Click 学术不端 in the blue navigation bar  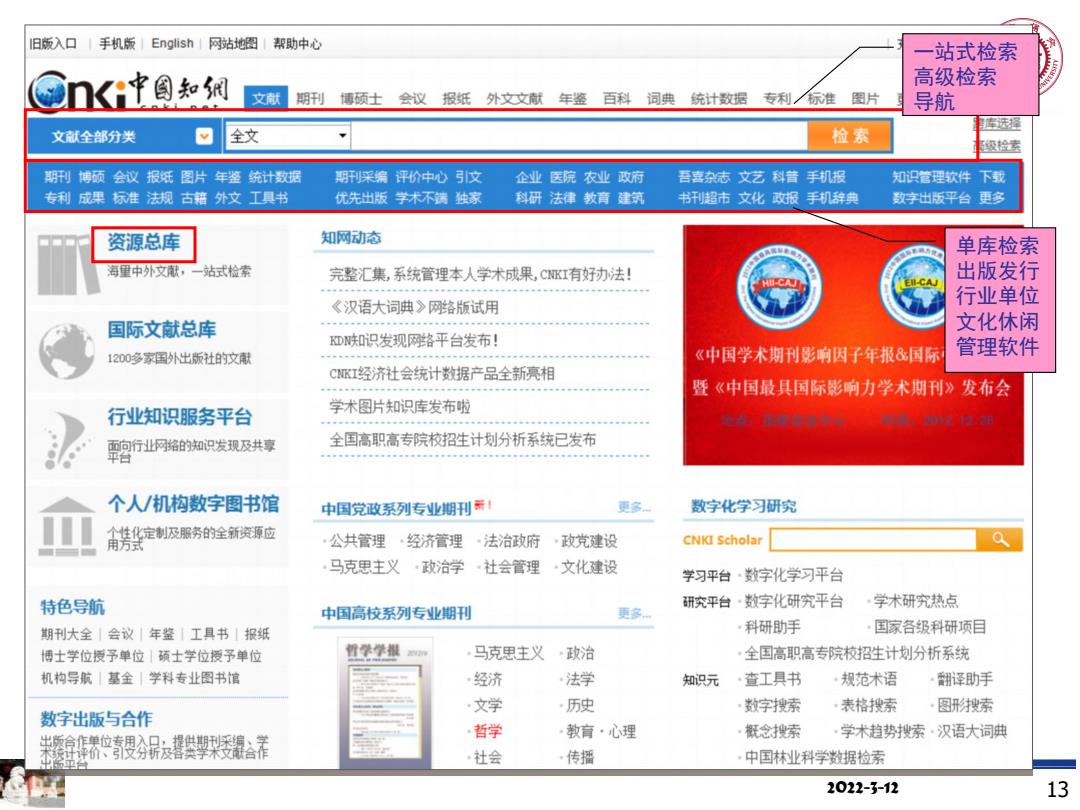coord(421,198)
